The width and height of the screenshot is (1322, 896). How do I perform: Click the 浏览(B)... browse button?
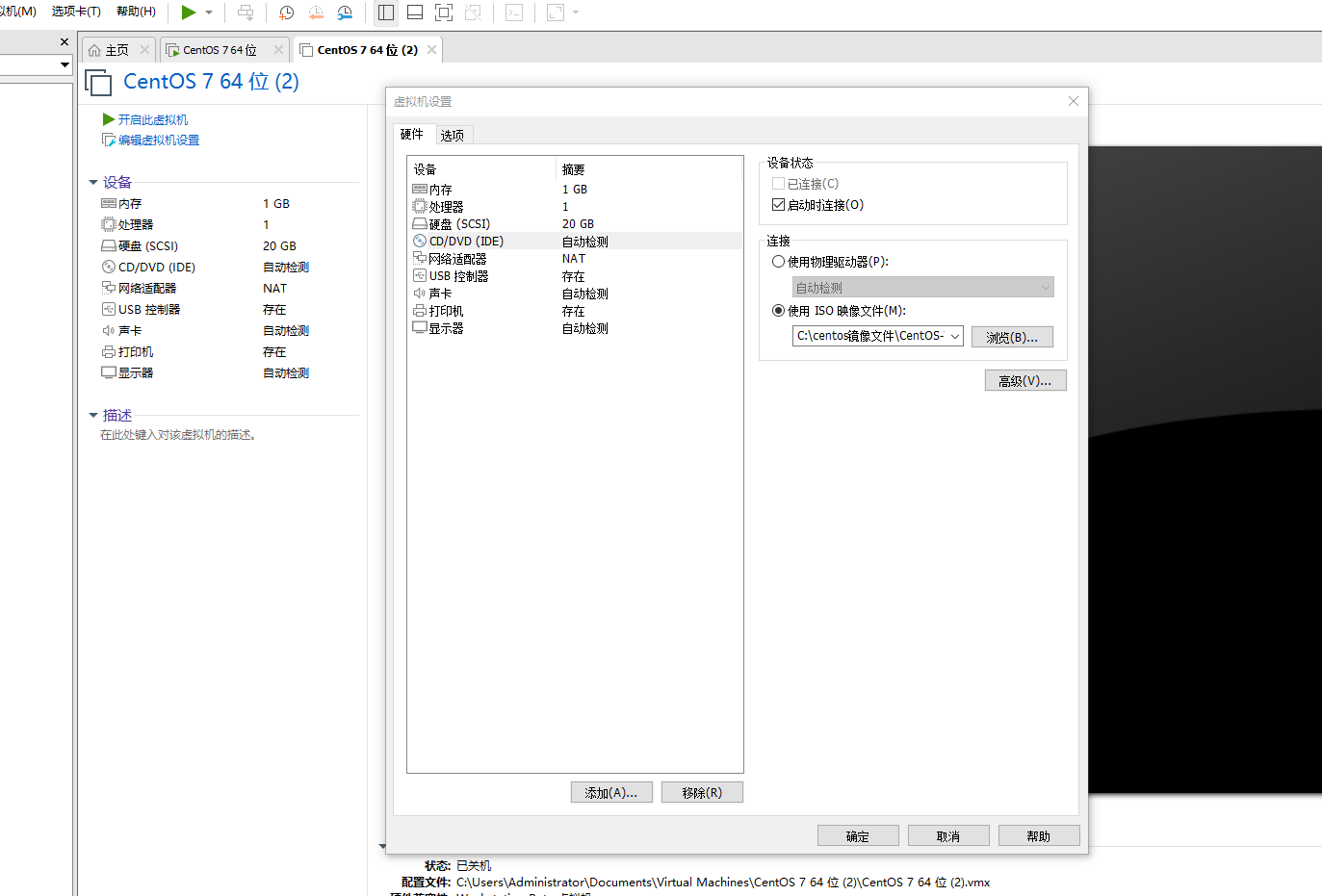[x=1011, y=337]
